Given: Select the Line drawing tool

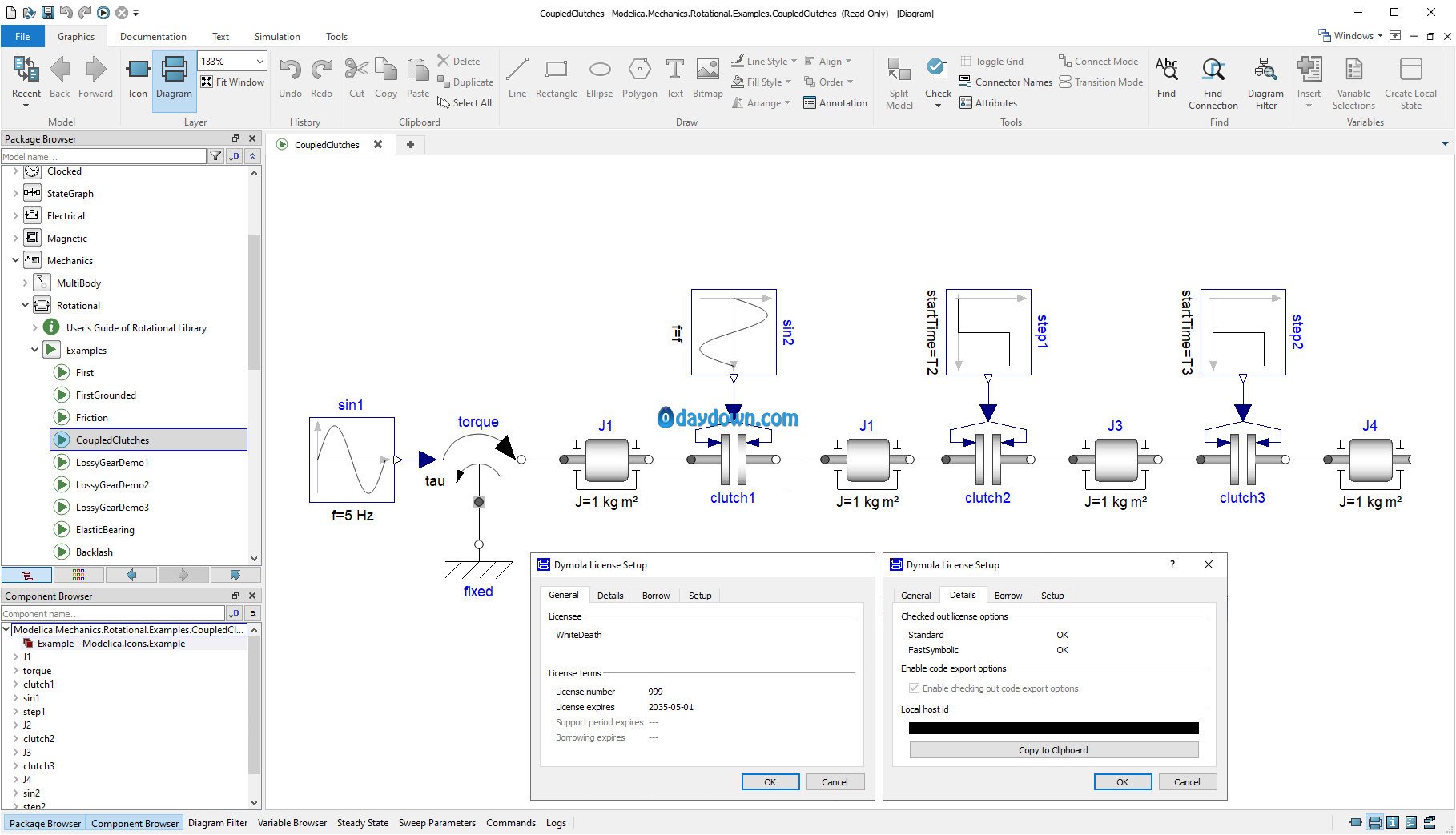Looking at the screenshot, I should click(x=517, y=78).
